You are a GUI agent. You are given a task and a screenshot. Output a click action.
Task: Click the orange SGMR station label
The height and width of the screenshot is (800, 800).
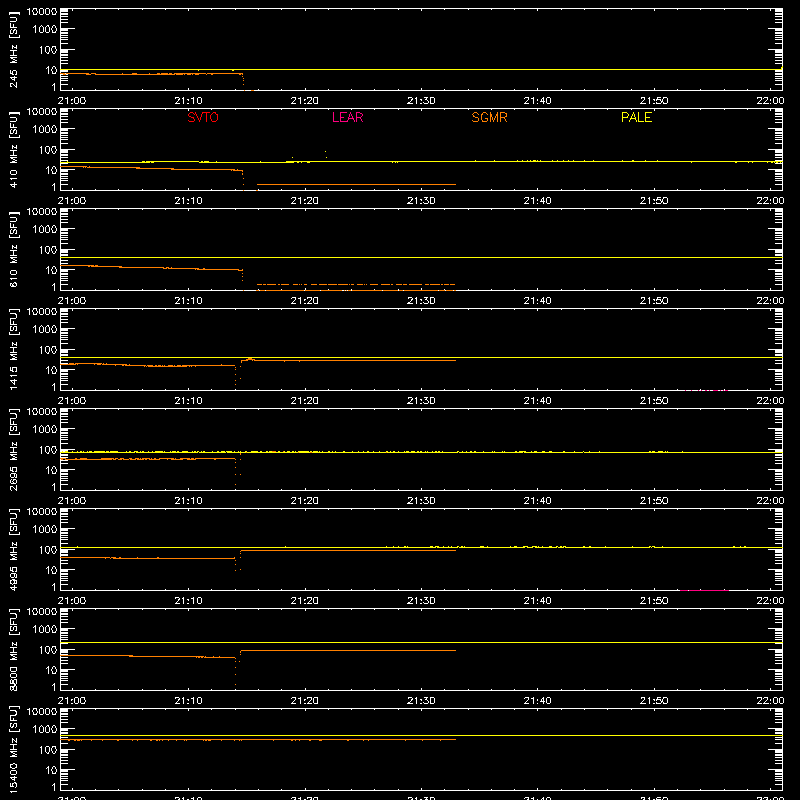[489, 117]
